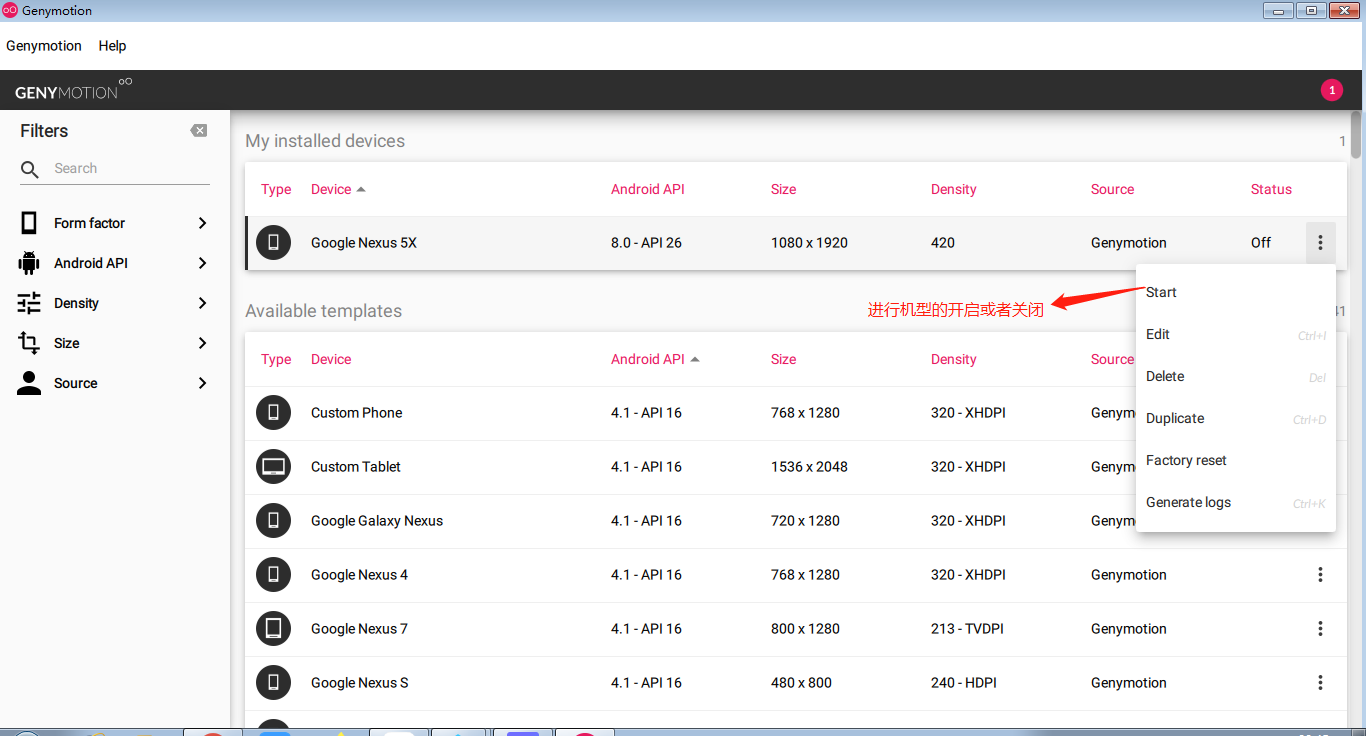This screenshot has width=1366, height=736.
Task: Select the Google Nexus S template name
Action: pyautogui.click(x=359, y=682)
